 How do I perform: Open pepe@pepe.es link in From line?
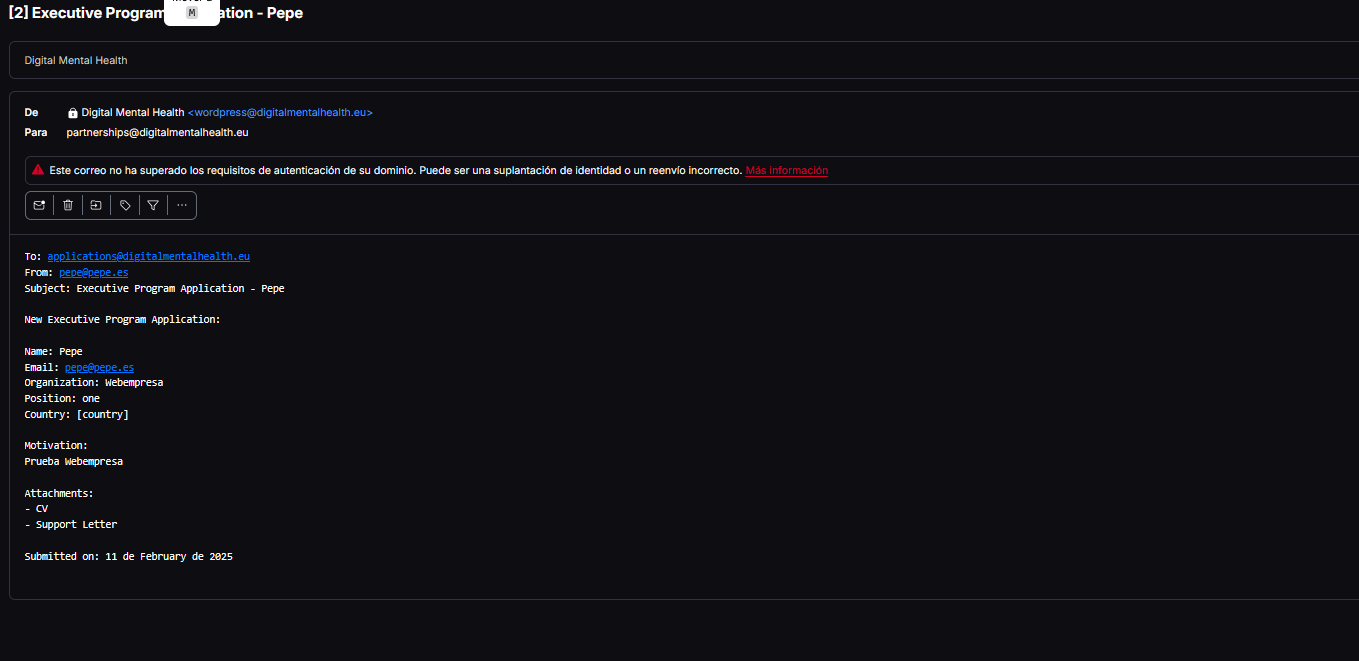pos(94,272)
